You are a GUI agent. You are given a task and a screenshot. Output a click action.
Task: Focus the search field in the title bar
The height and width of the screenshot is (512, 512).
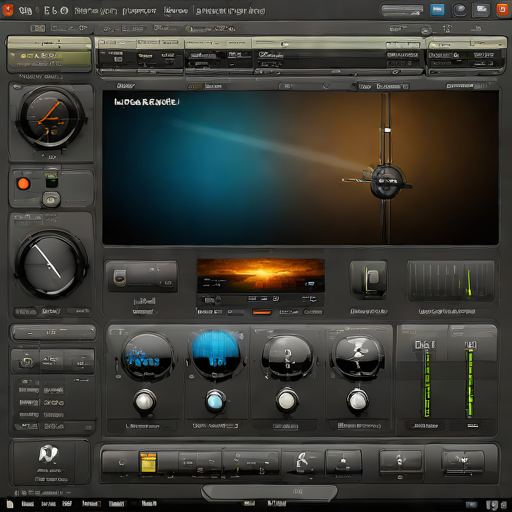point(402,10)
